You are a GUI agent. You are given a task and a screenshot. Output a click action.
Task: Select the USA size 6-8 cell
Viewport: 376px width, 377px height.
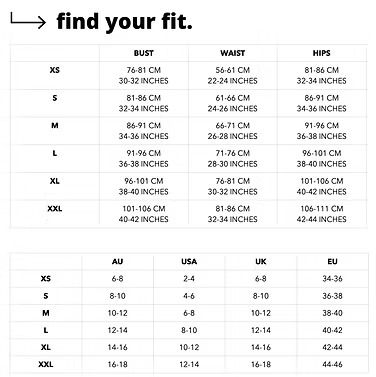click(x=189, y=313)
